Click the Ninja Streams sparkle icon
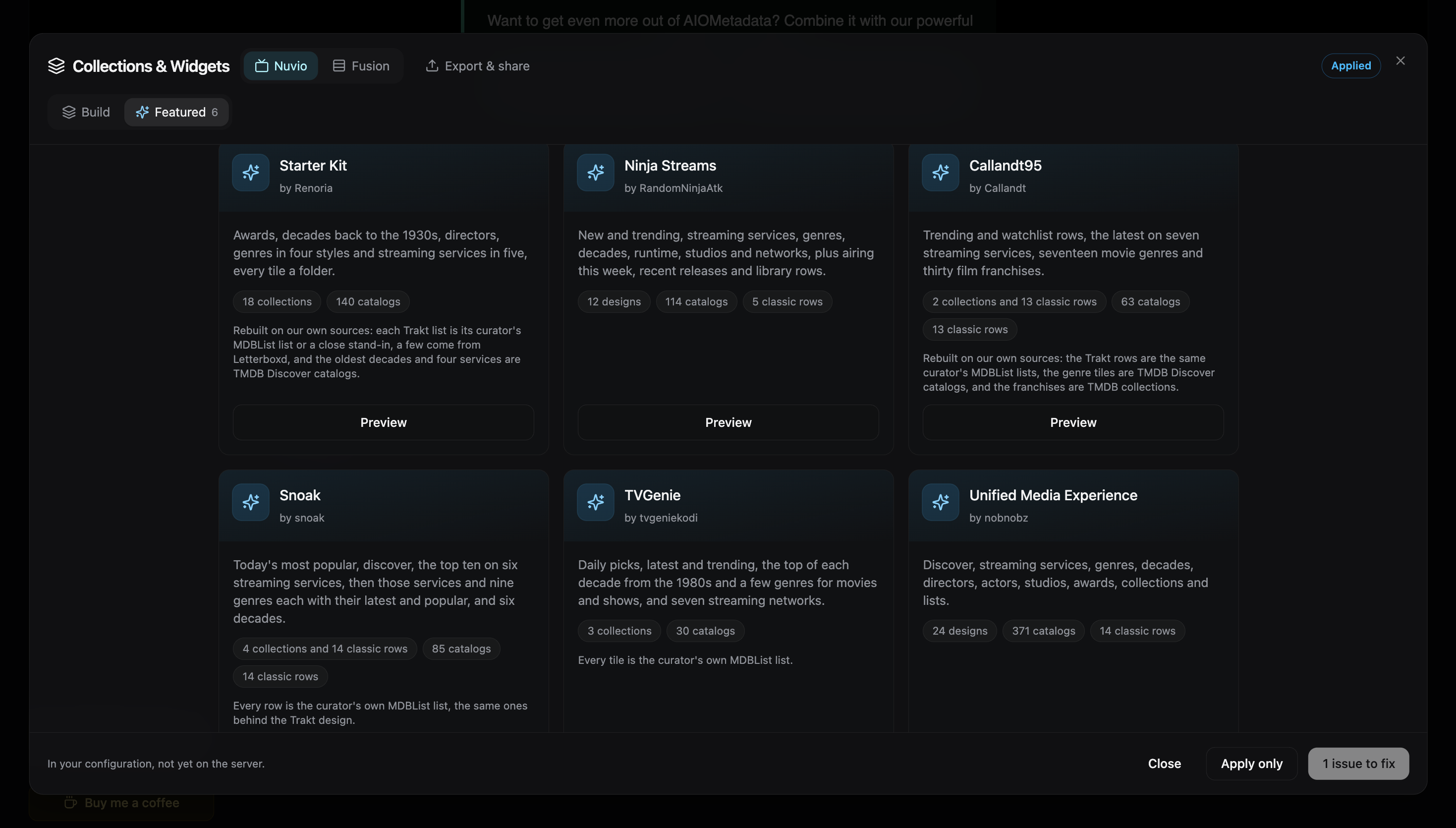The image size is (1456, 828). pos(596,173)
